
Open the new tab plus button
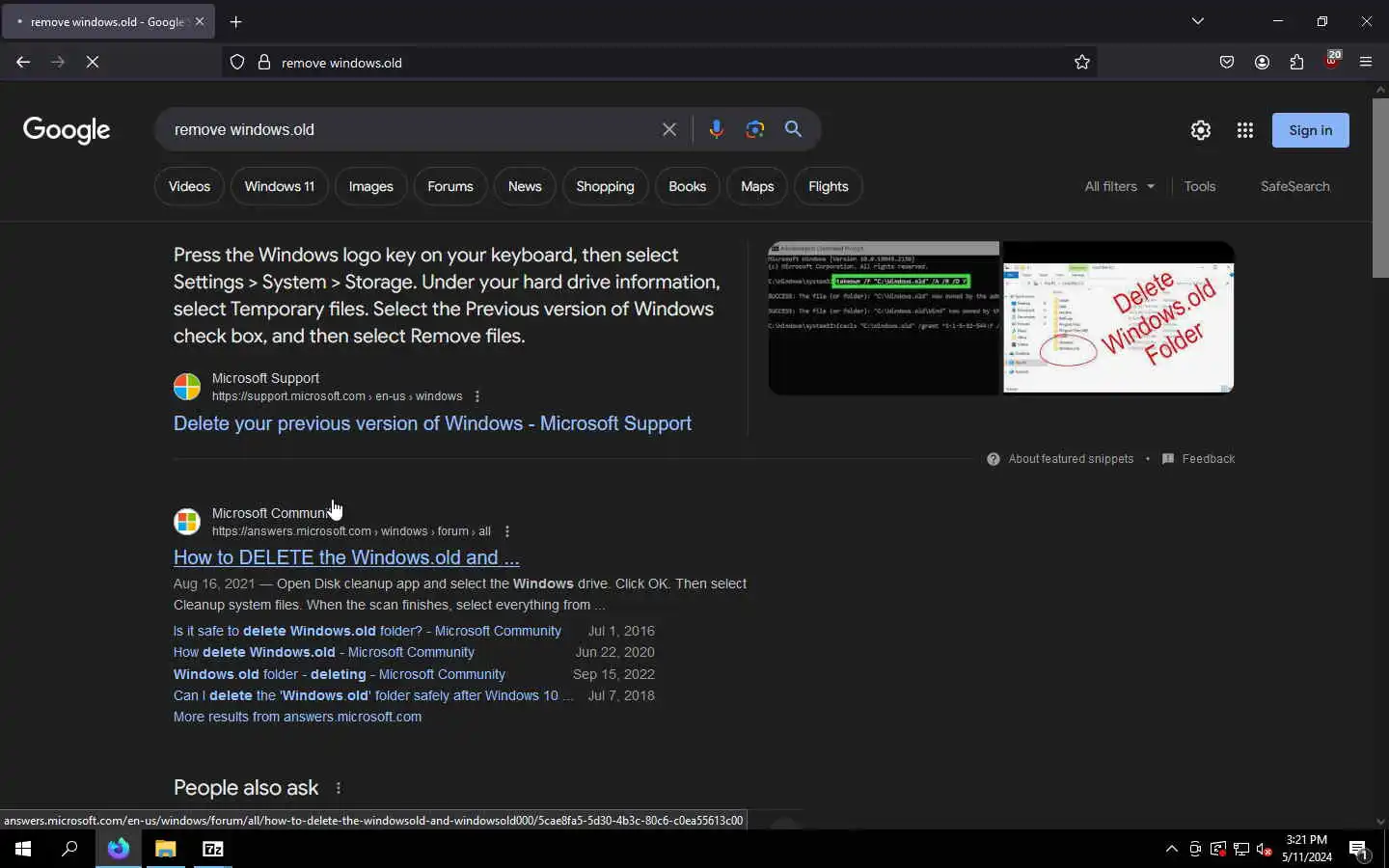pyautogui.click(x=236, y=21)
